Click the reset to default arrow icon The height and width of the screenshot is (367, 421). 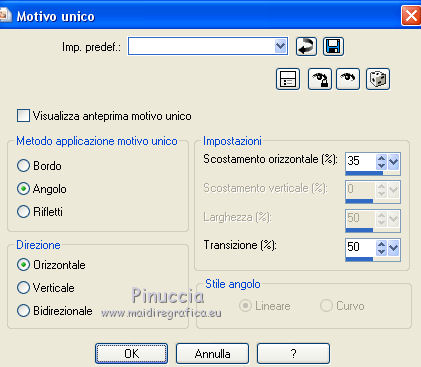coord(306,46)
